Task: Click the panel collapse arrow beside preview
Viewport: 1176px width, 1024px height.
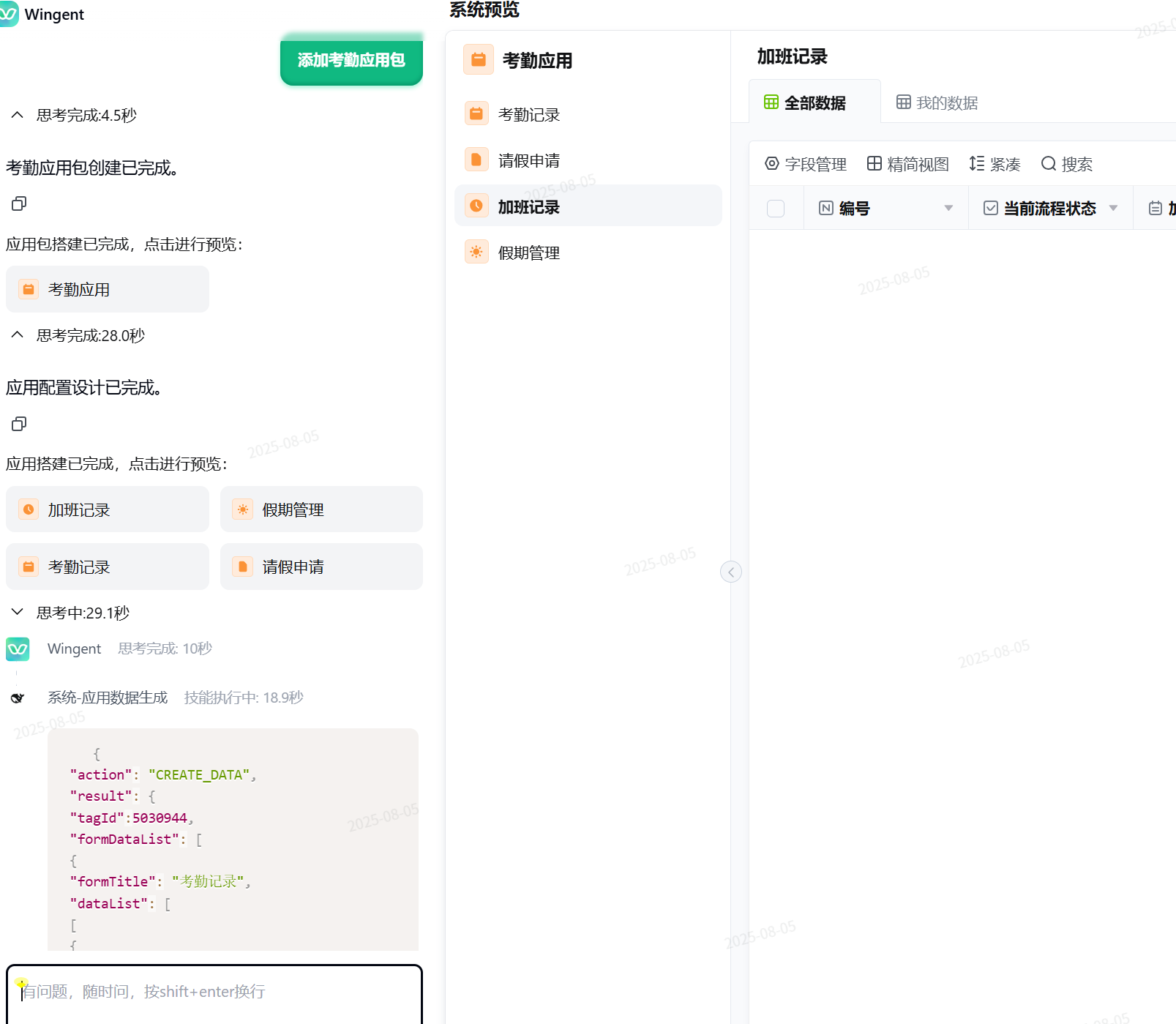Action: (x=730, y=572)
